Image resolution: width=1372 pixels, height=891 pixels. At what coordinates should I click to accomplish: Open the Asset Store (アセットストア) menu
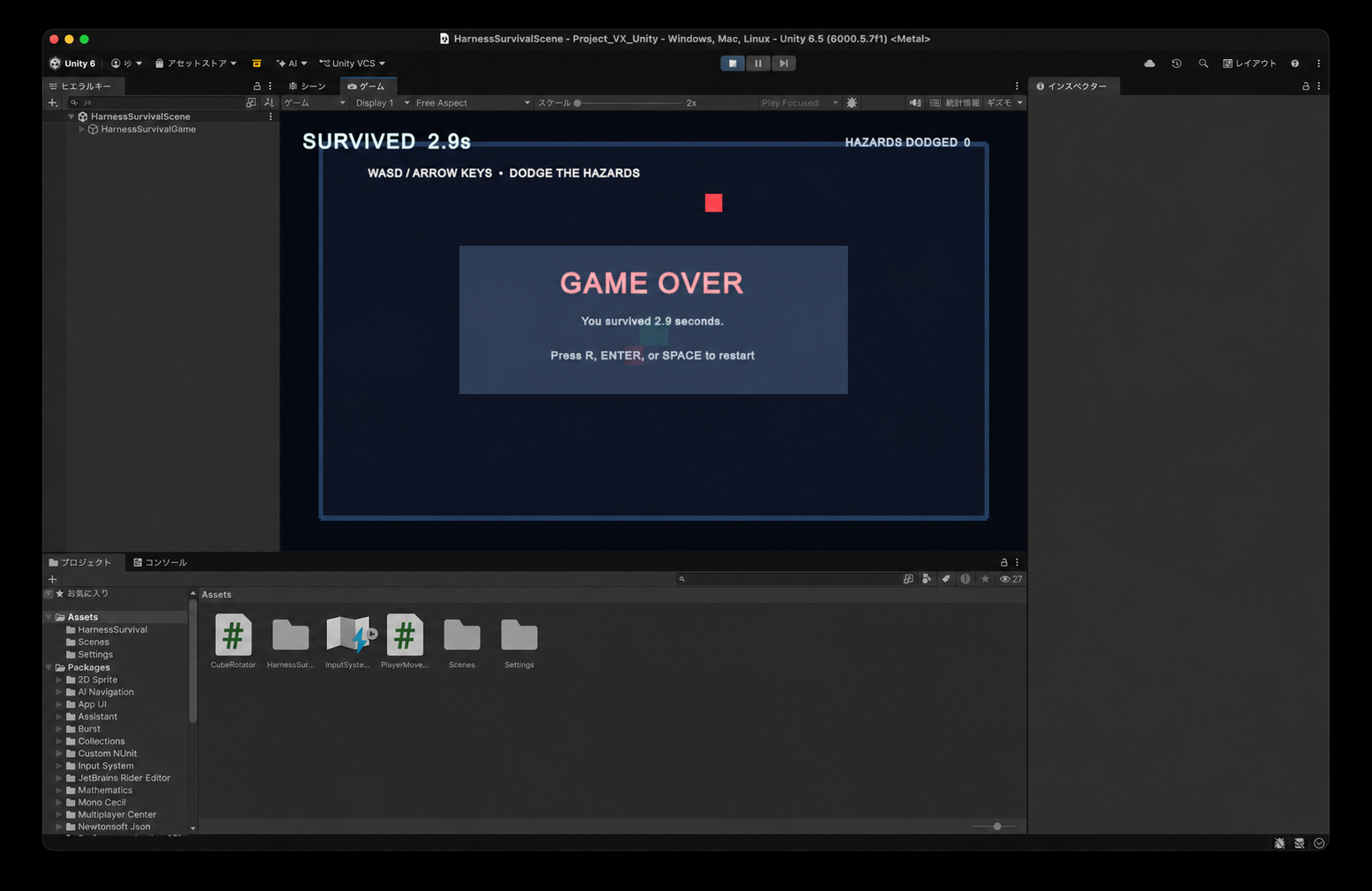(x=196, y=63)
